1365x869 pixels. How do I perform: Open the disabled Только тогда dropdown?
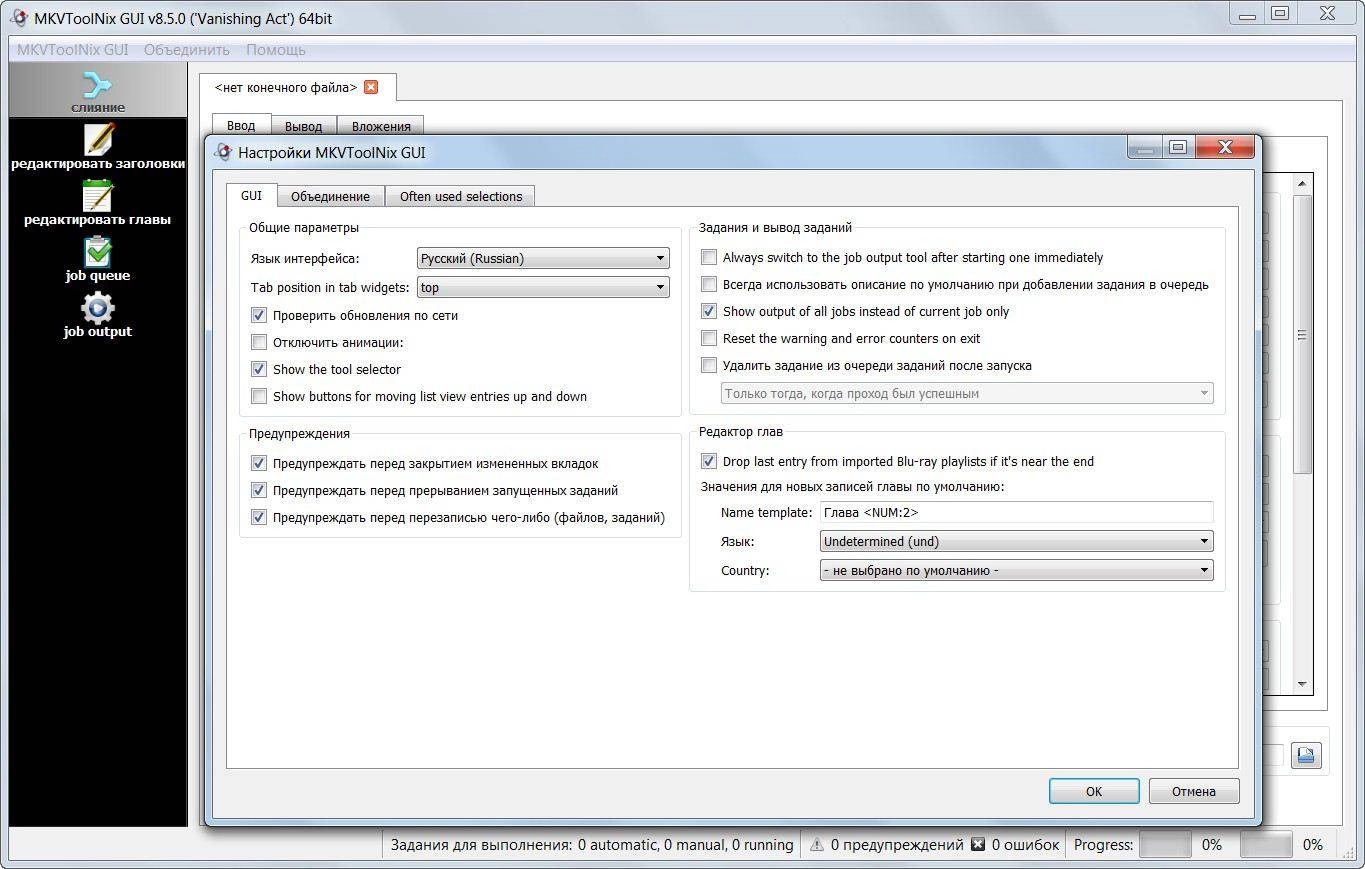pos(967,393)
